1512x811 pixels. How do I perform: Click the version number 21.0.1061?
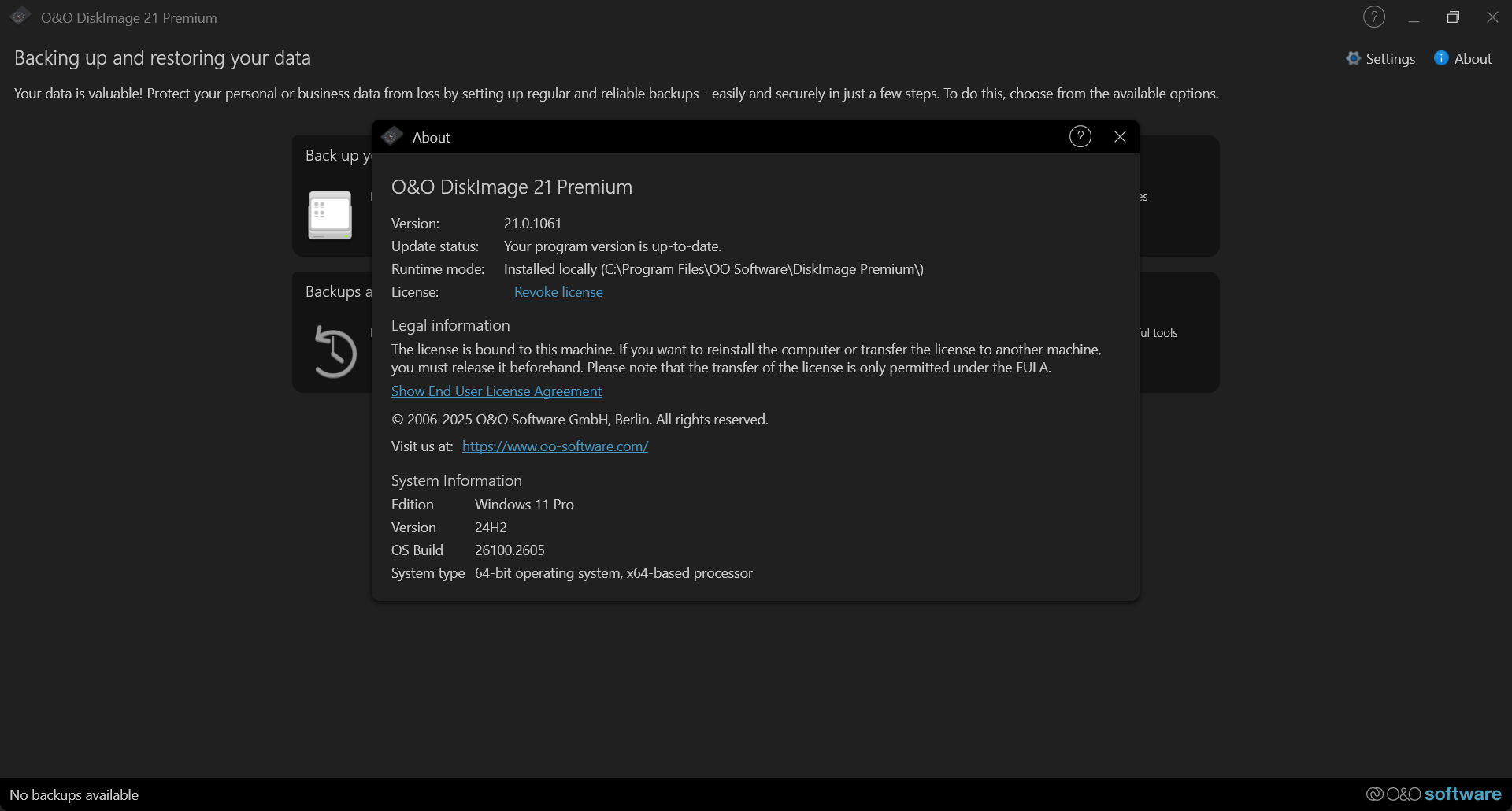click(532, 224)
